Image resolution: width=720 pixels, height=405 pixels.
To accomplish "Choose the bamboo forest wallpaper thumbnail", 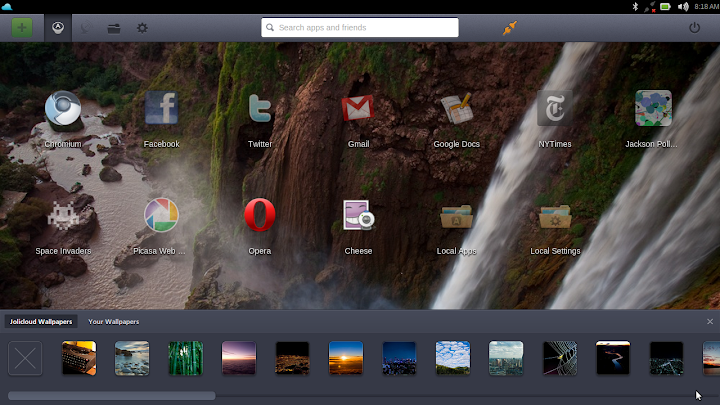I will pyautogui.click(x=185, y=358).
